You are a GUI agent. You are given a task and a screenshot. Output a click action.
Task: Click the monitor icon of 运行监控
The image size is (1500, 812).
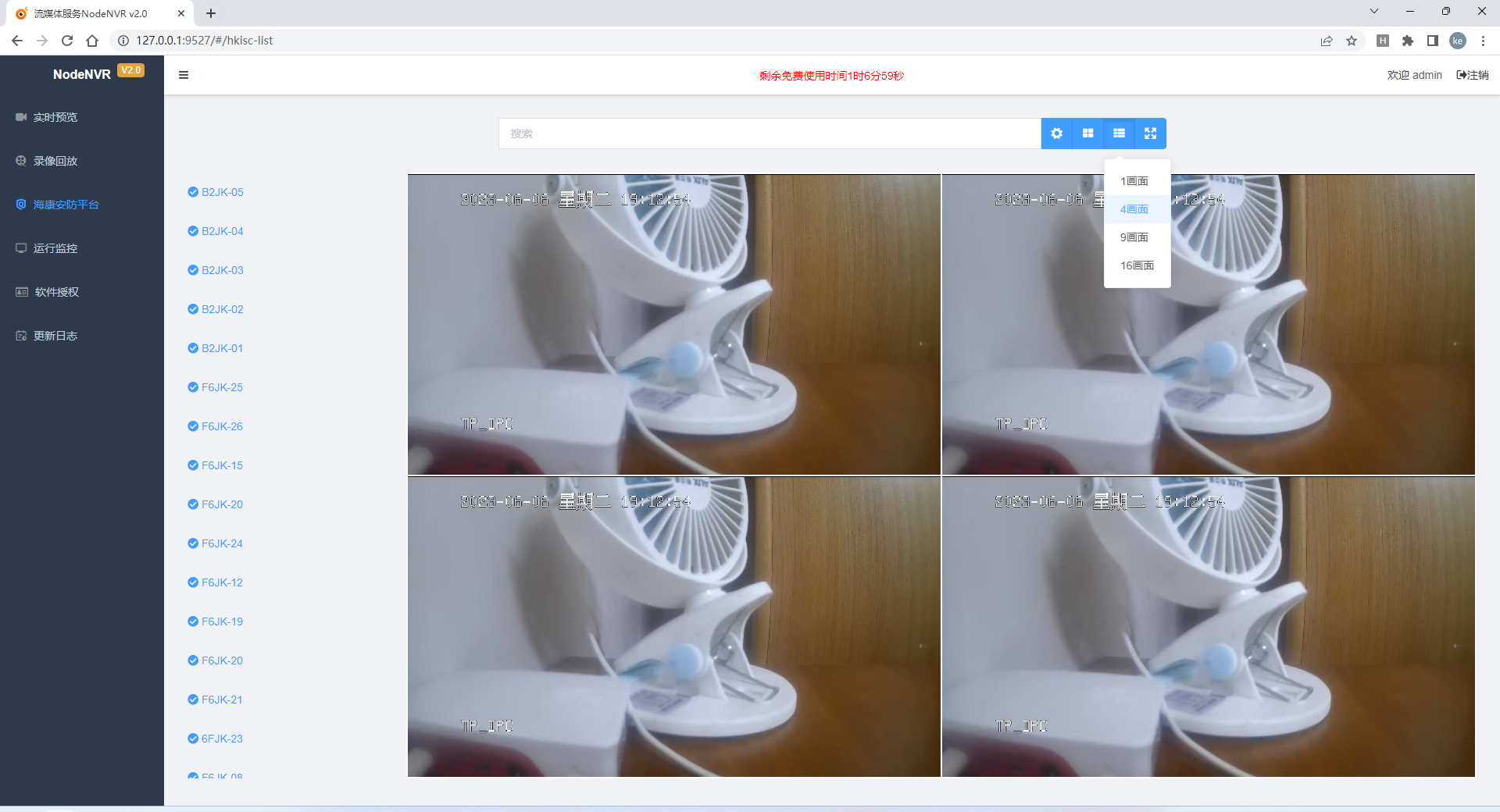pos(21,248)
